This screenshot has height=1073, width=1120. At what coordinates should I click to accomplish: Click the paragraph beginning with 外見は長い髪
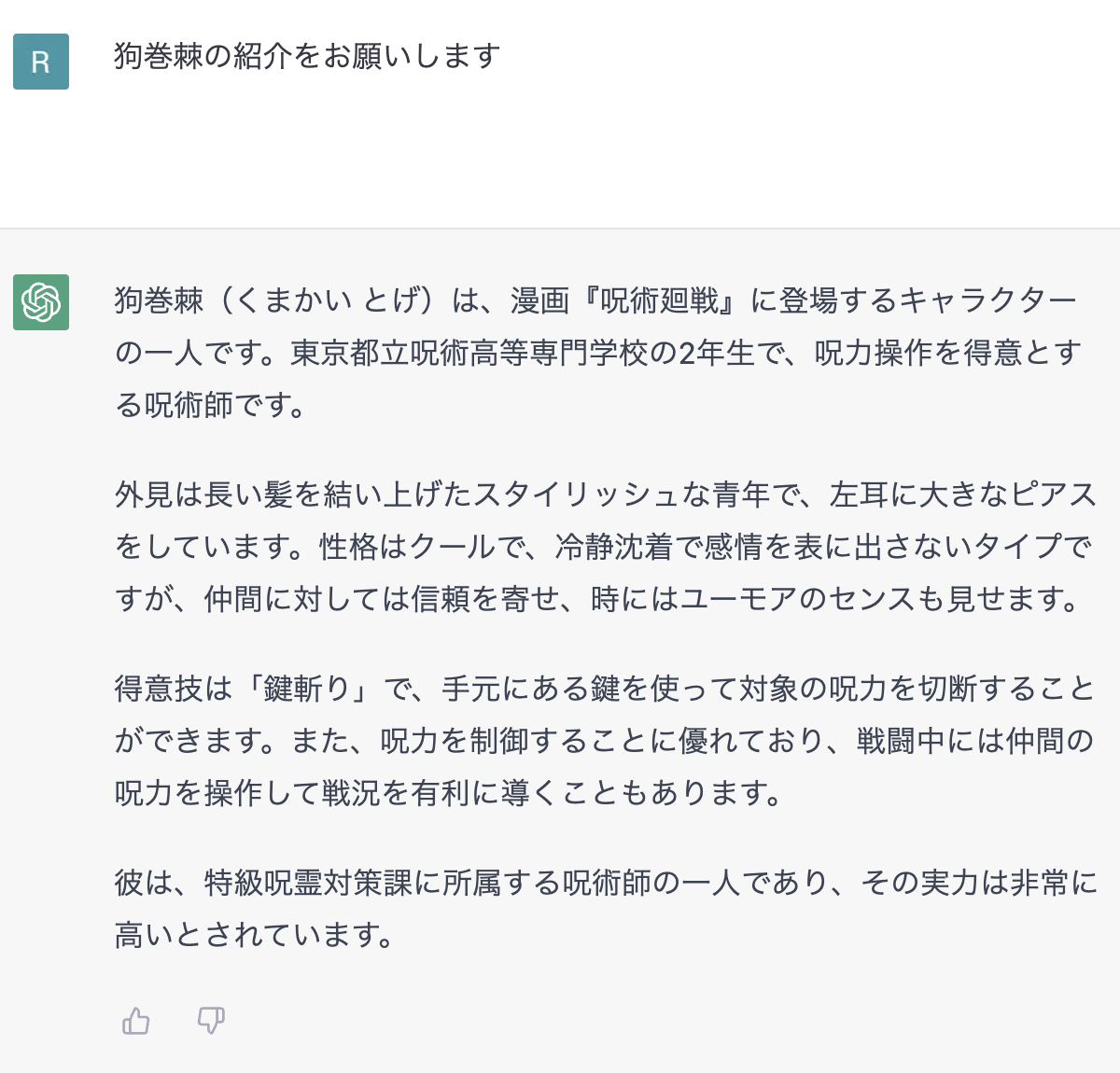coord(605,547)
